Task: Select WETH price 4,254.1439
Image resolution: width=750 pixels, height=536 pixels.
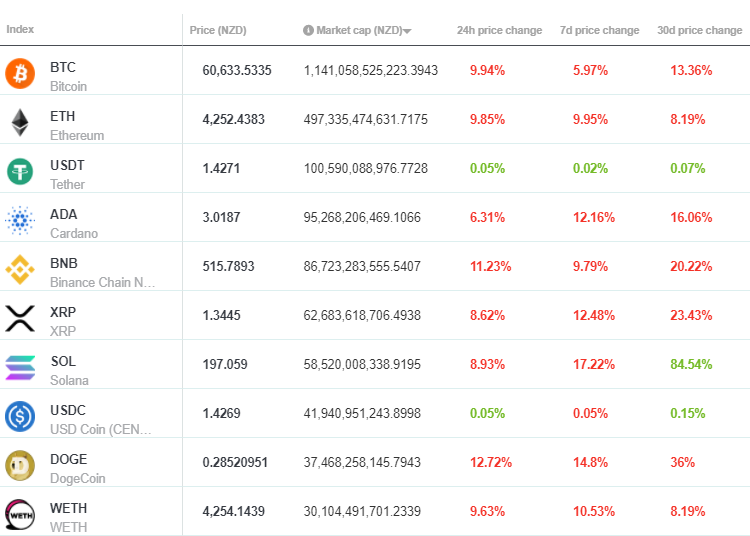Action: pos(233,512)
